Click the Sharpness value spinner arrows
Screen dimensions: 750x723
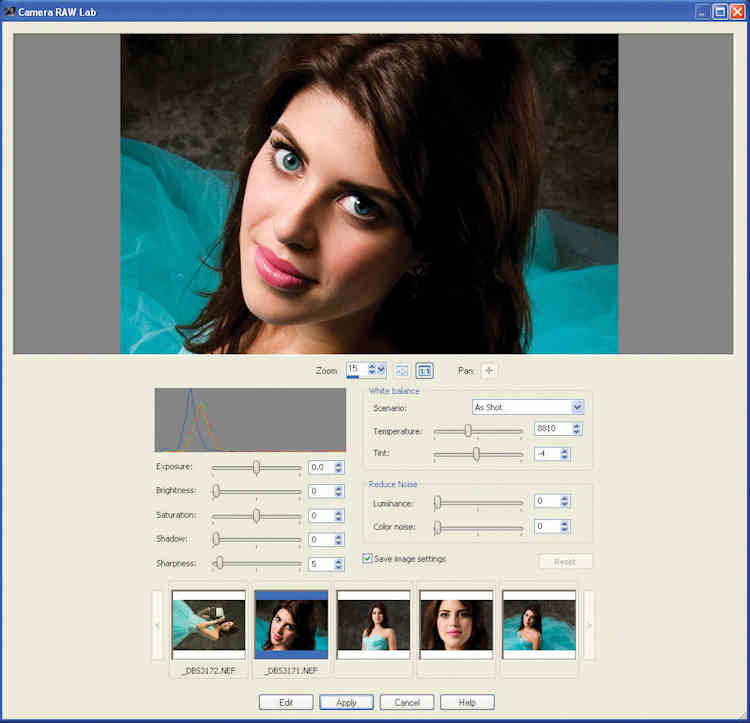pos(339,564)
